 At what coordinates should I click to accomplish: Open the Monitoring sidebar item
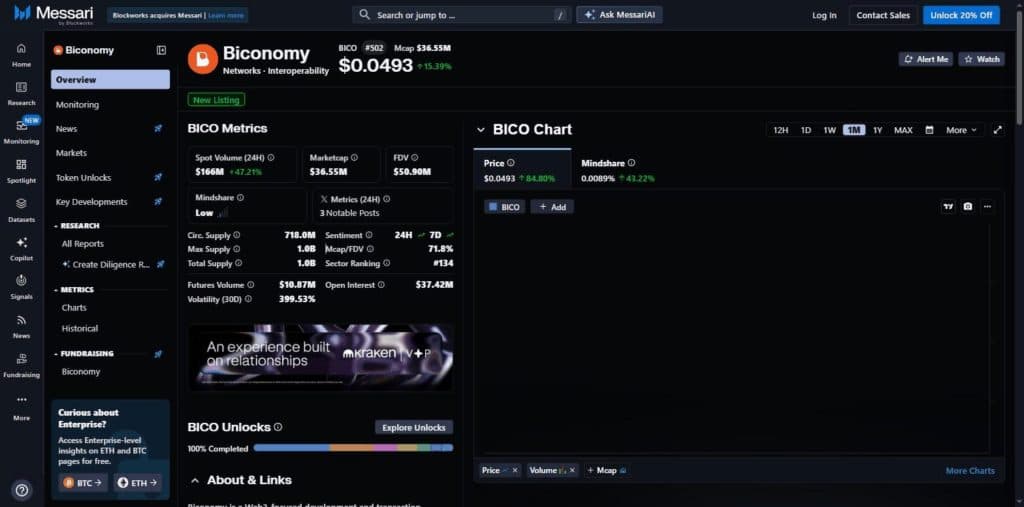[x=110, y=105]
